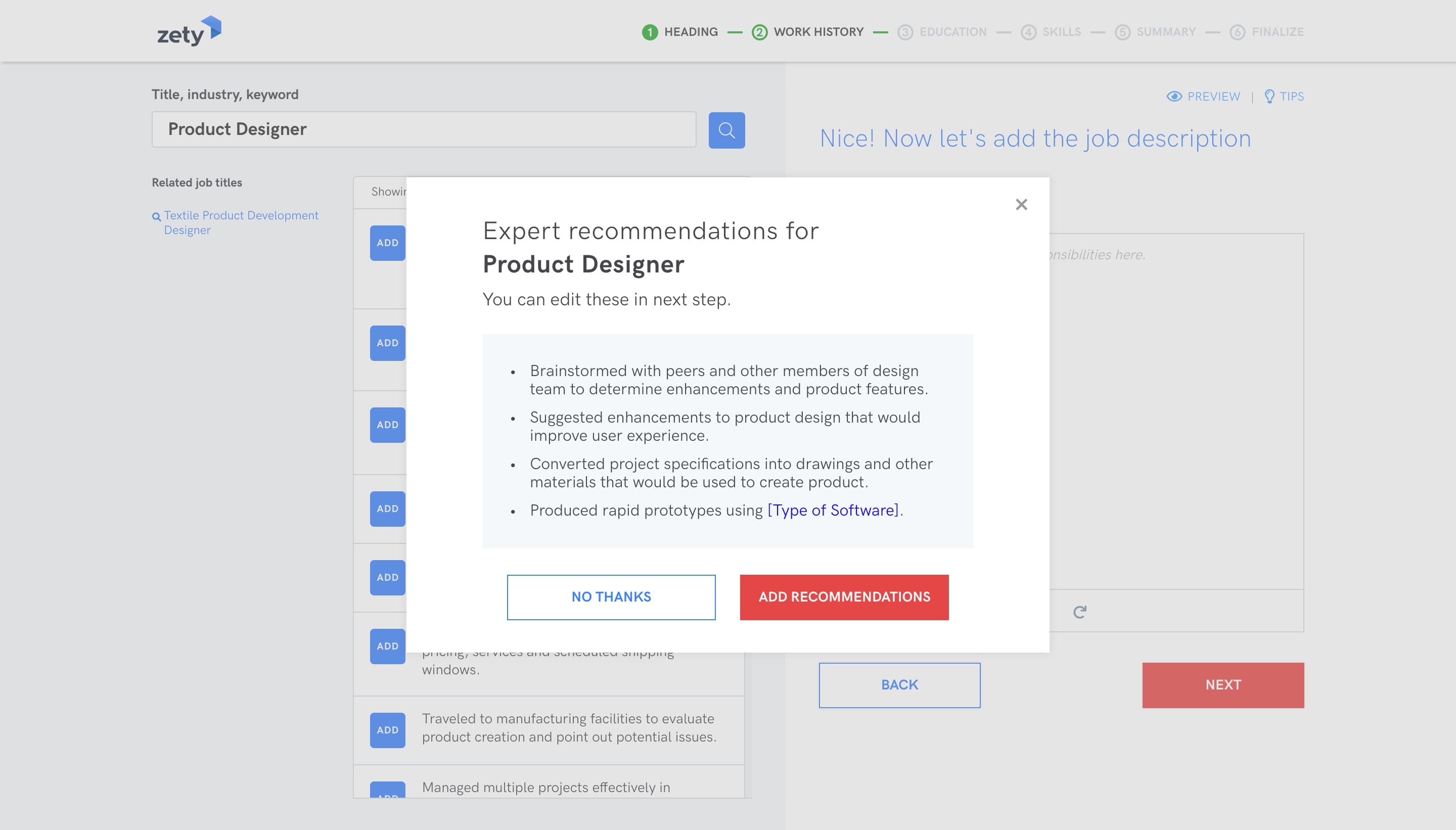Click the Heading step 1 circle
The width and height of the screenshot is (1456, 830).
tap(649, 32)
